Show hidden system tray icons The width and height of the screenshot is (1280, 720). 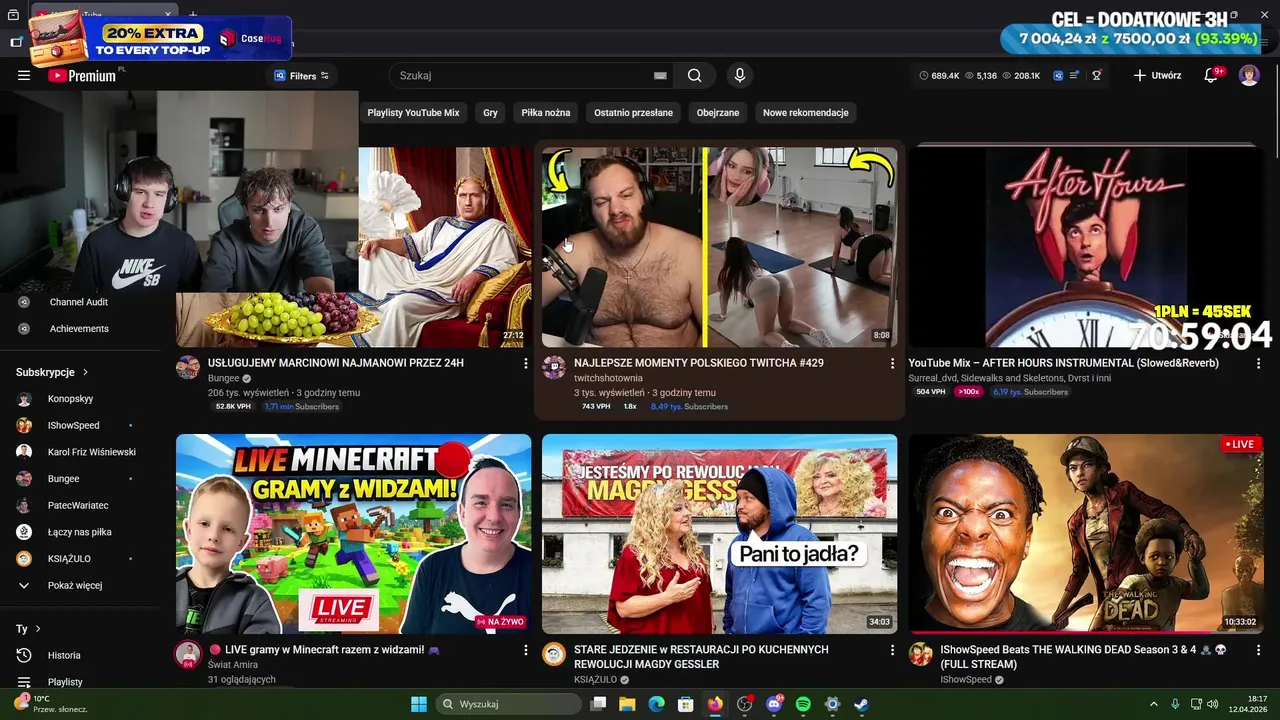1153,704
